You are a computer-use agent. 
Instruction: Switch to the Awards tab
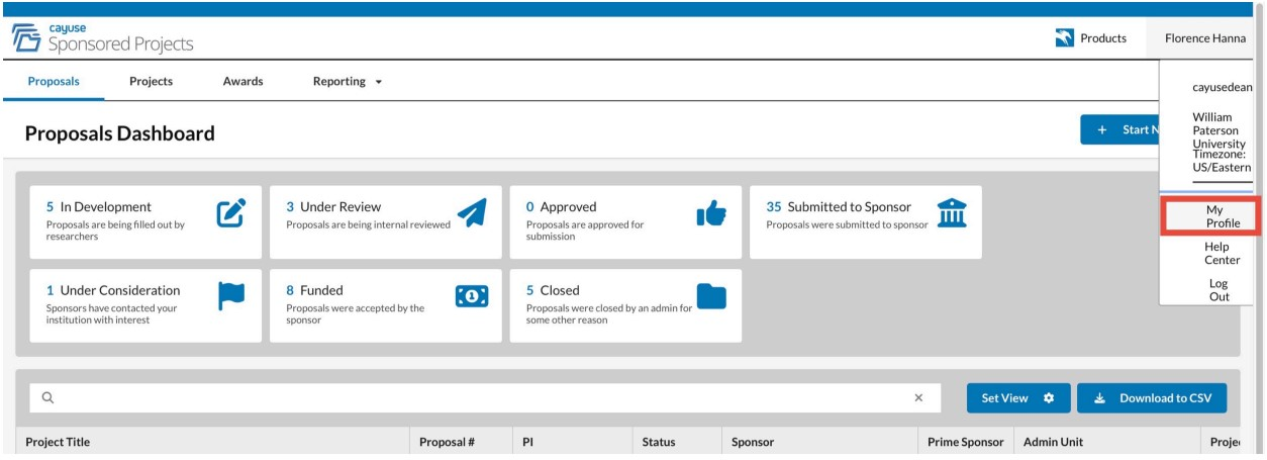click(243, 82)
